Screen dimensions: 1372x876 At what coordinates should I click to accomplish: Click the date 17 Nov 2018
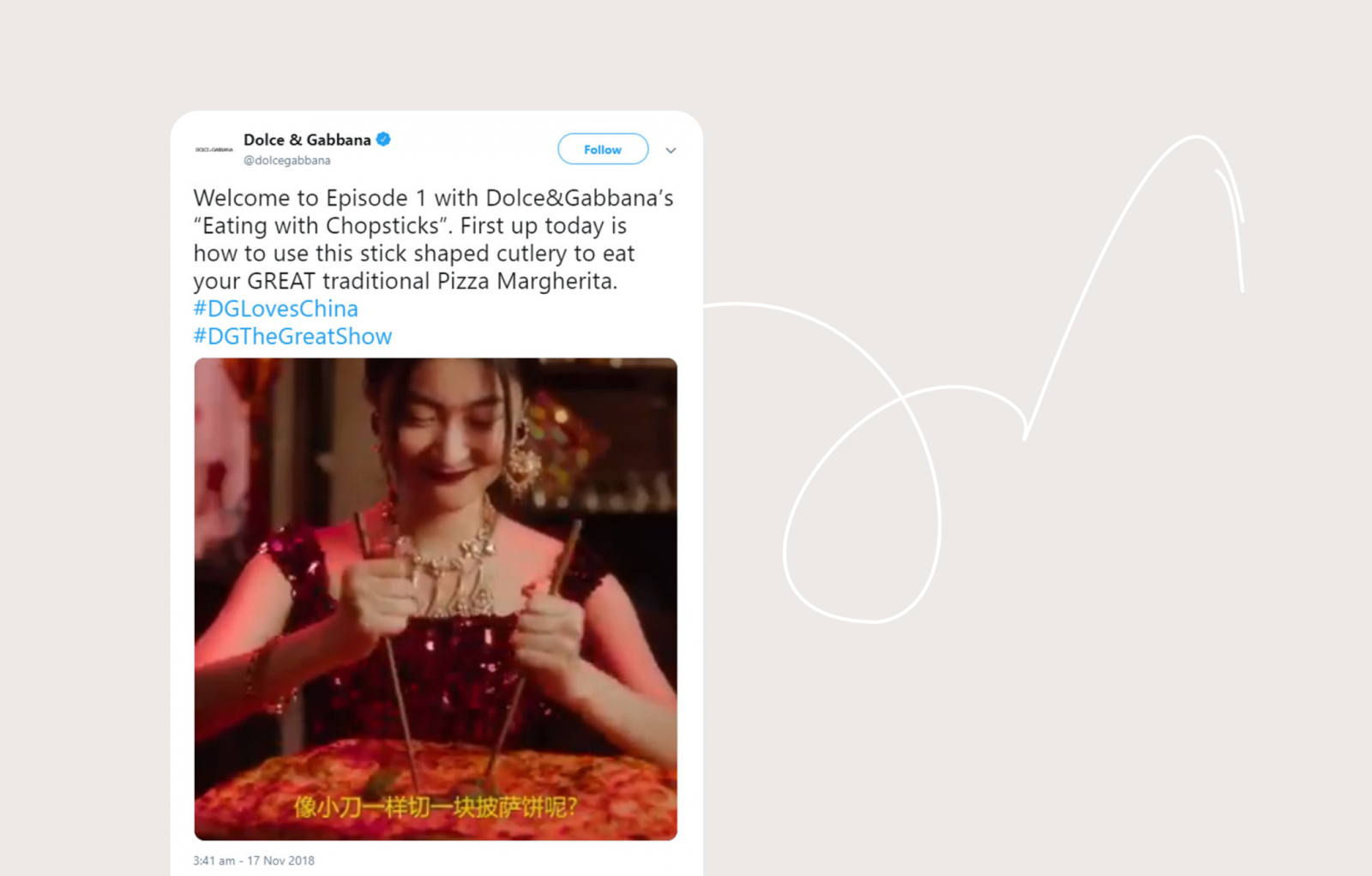(x=280, y=861)
